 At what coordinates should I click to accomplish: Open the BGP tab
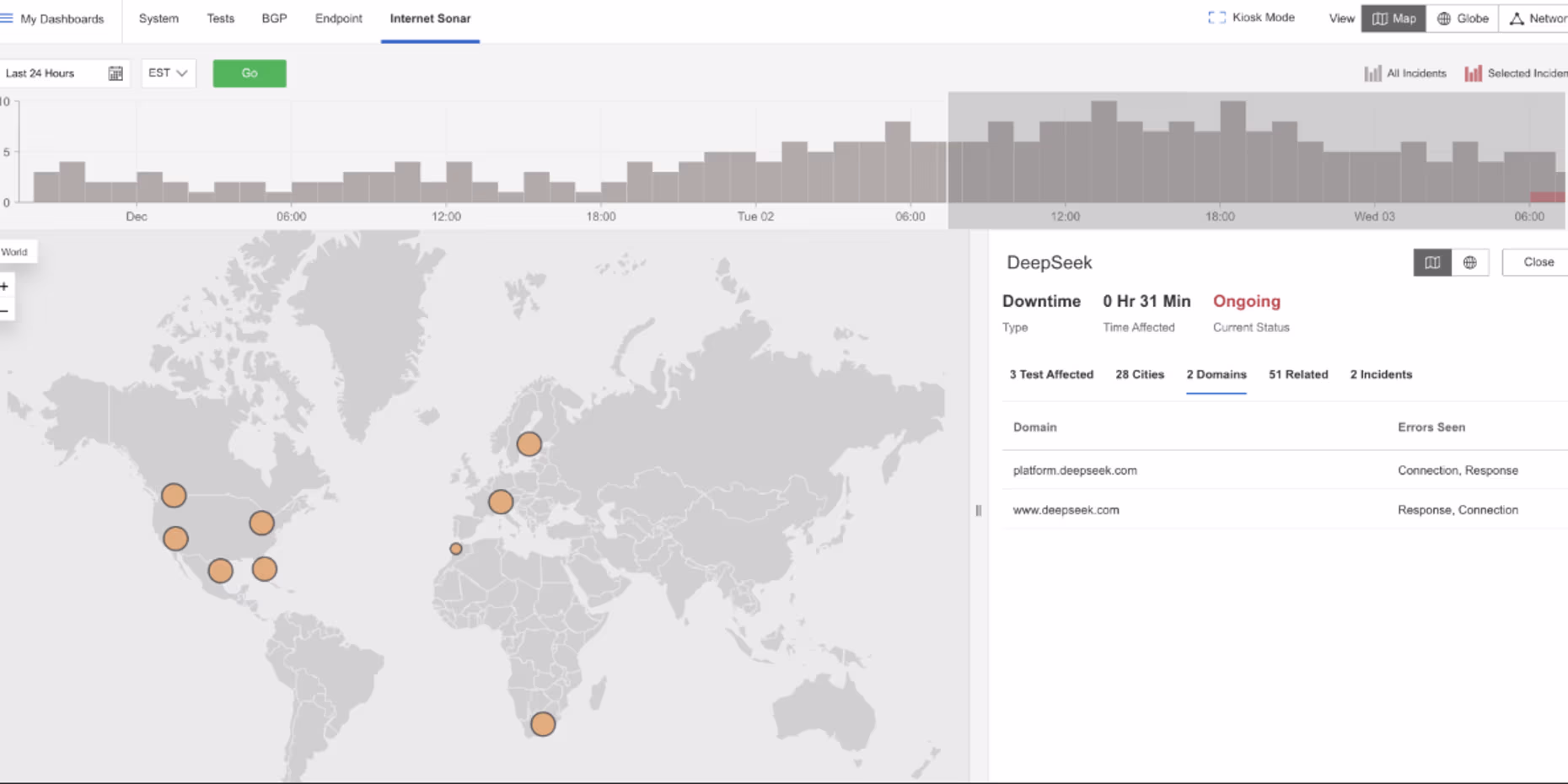[x=274, y=19]
